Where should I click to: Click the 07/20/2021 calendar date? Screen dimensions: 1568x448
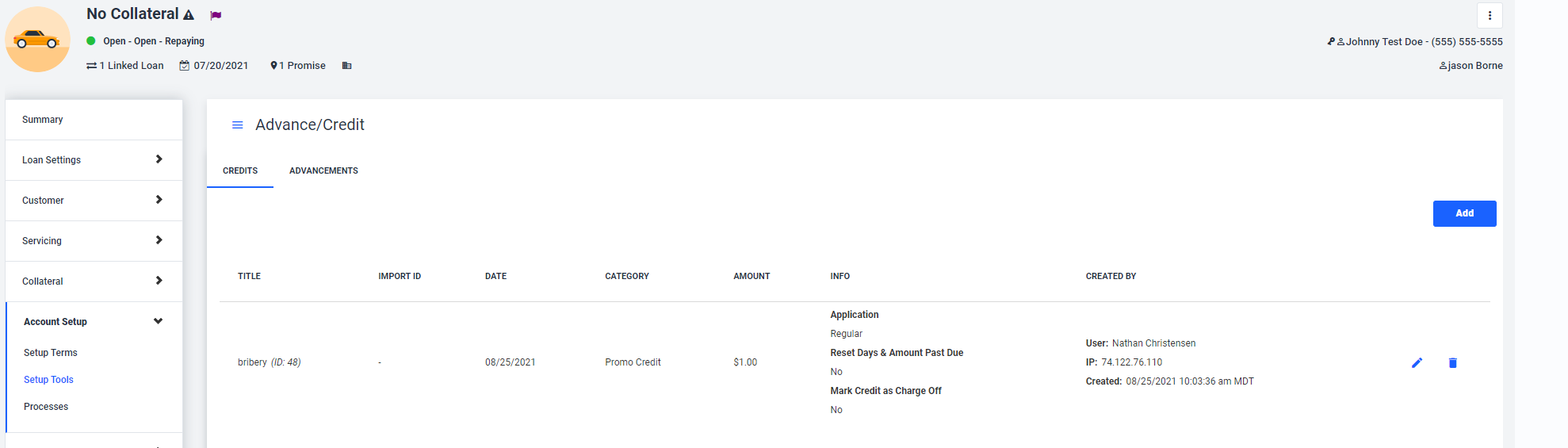pyautogui.click(x=214, y=66)
